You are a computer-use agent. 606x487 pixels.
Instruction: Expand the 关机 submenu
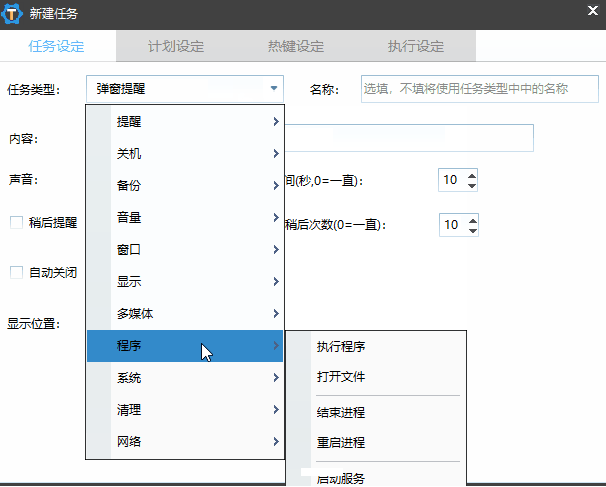(185, 154)
